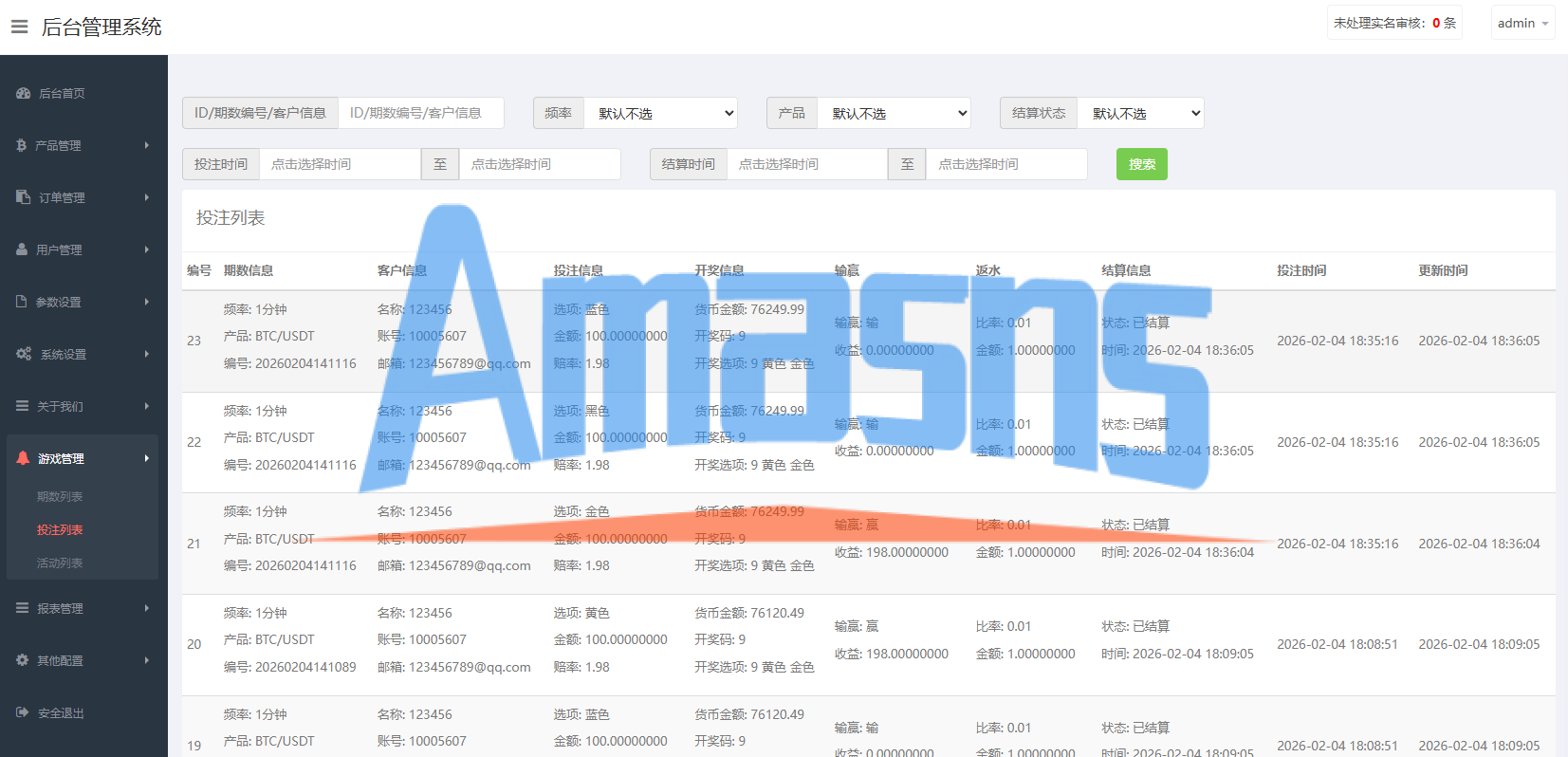1568x757 pixels.
Task: Pick the 投注时间 start date field
Action: (341, 164)
